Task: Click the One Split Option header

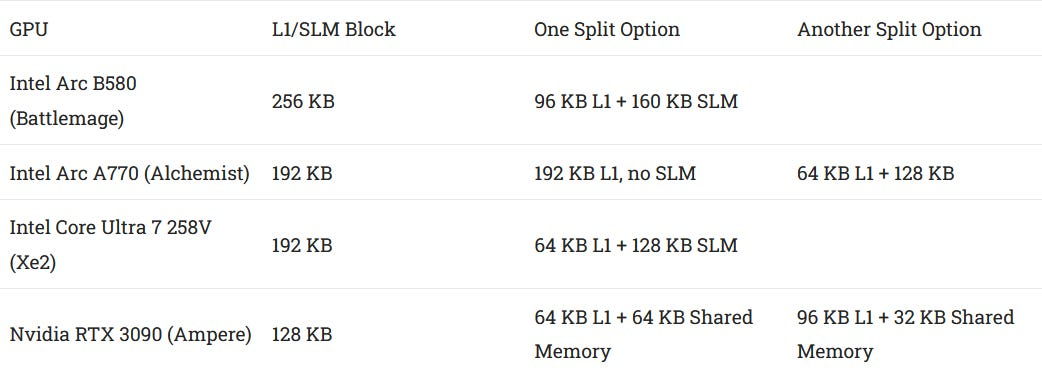Action: tap(607, 30)
